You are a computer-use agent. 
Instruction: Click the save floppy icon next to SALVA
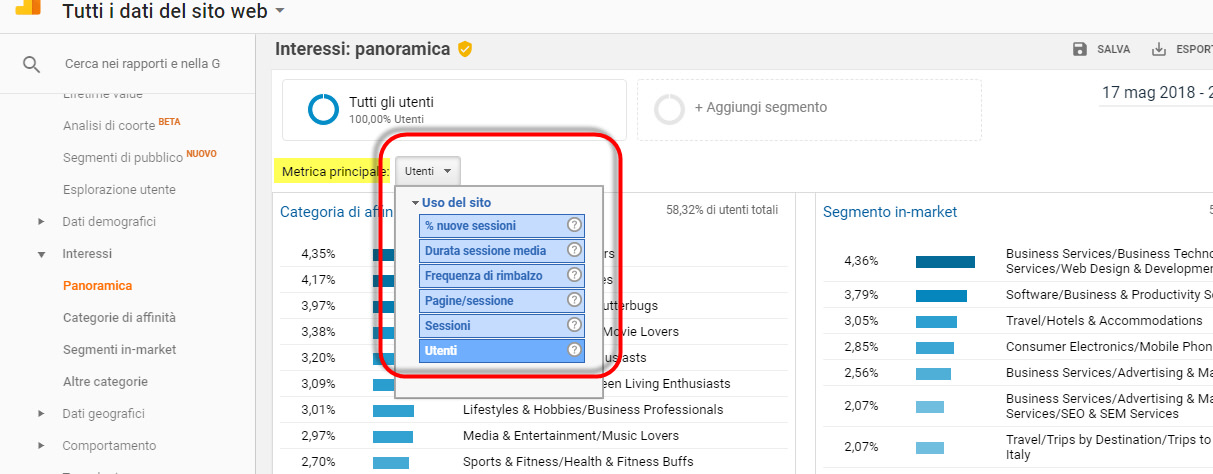(x=1079, y=49)
